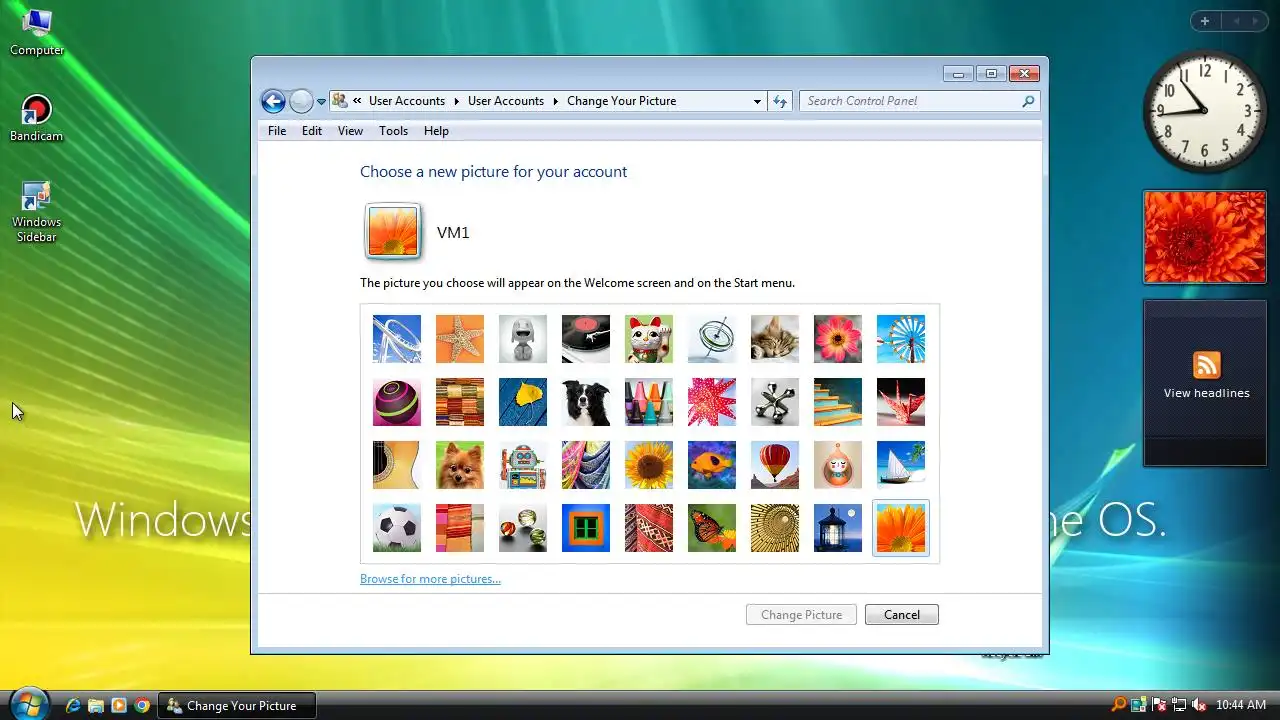The image size is (1280, 720).
Task: Select the colorful pinwheel picture
Action: [x=901, y=339]
